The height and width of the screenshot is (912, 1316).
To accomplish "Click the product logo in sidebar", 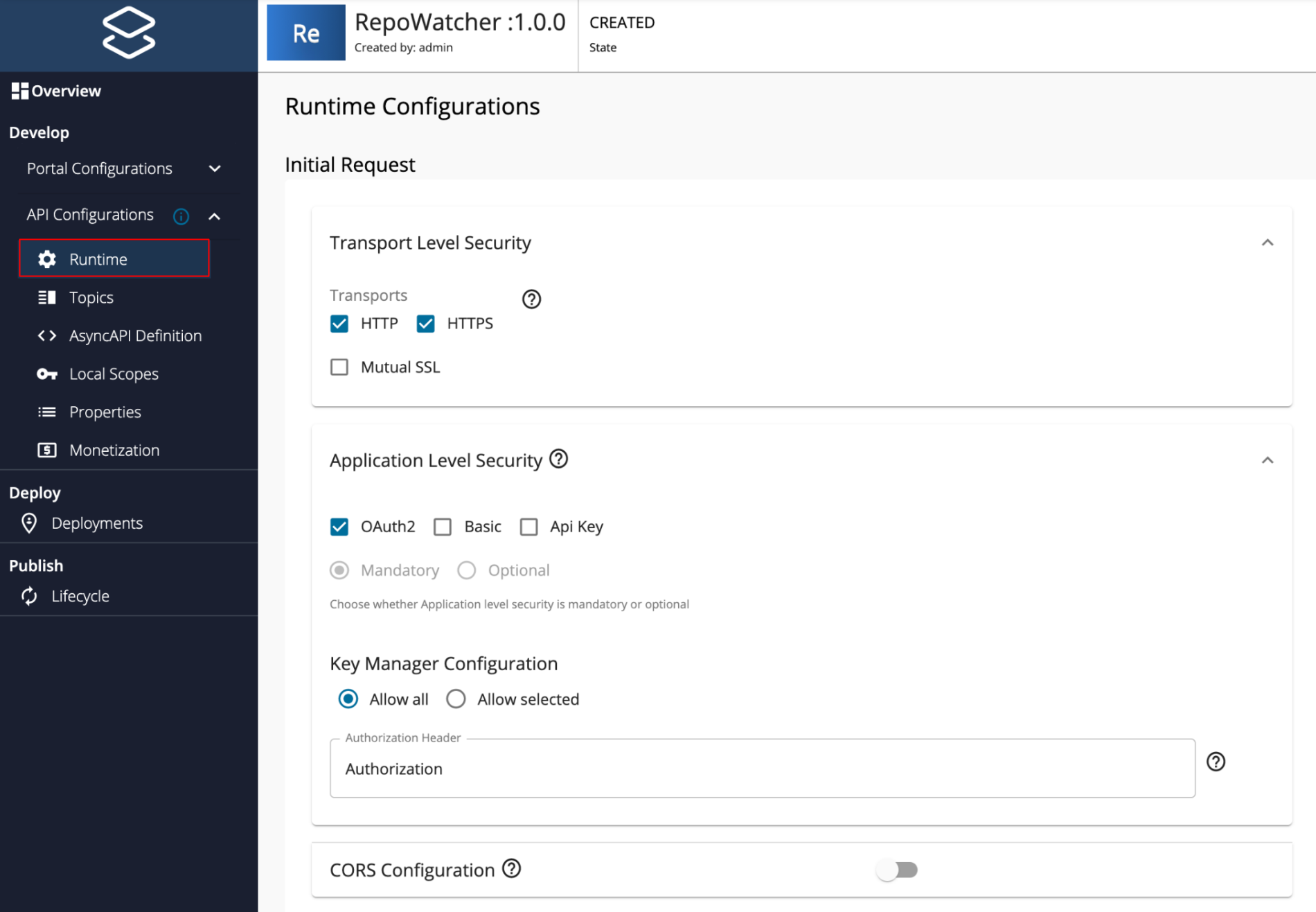I will point(129,33).
